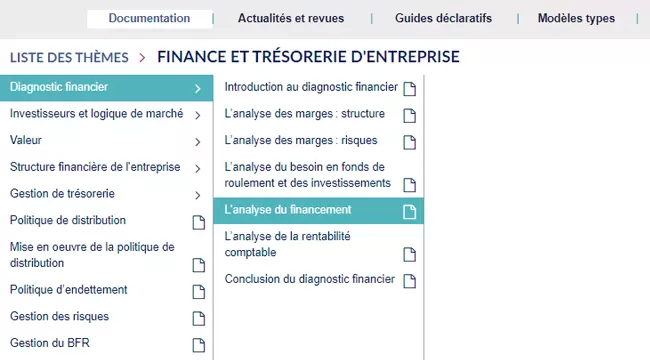Expand the Valeur section arrow
The width and height of the screenshot is (650, 360).
coord(198,142)
